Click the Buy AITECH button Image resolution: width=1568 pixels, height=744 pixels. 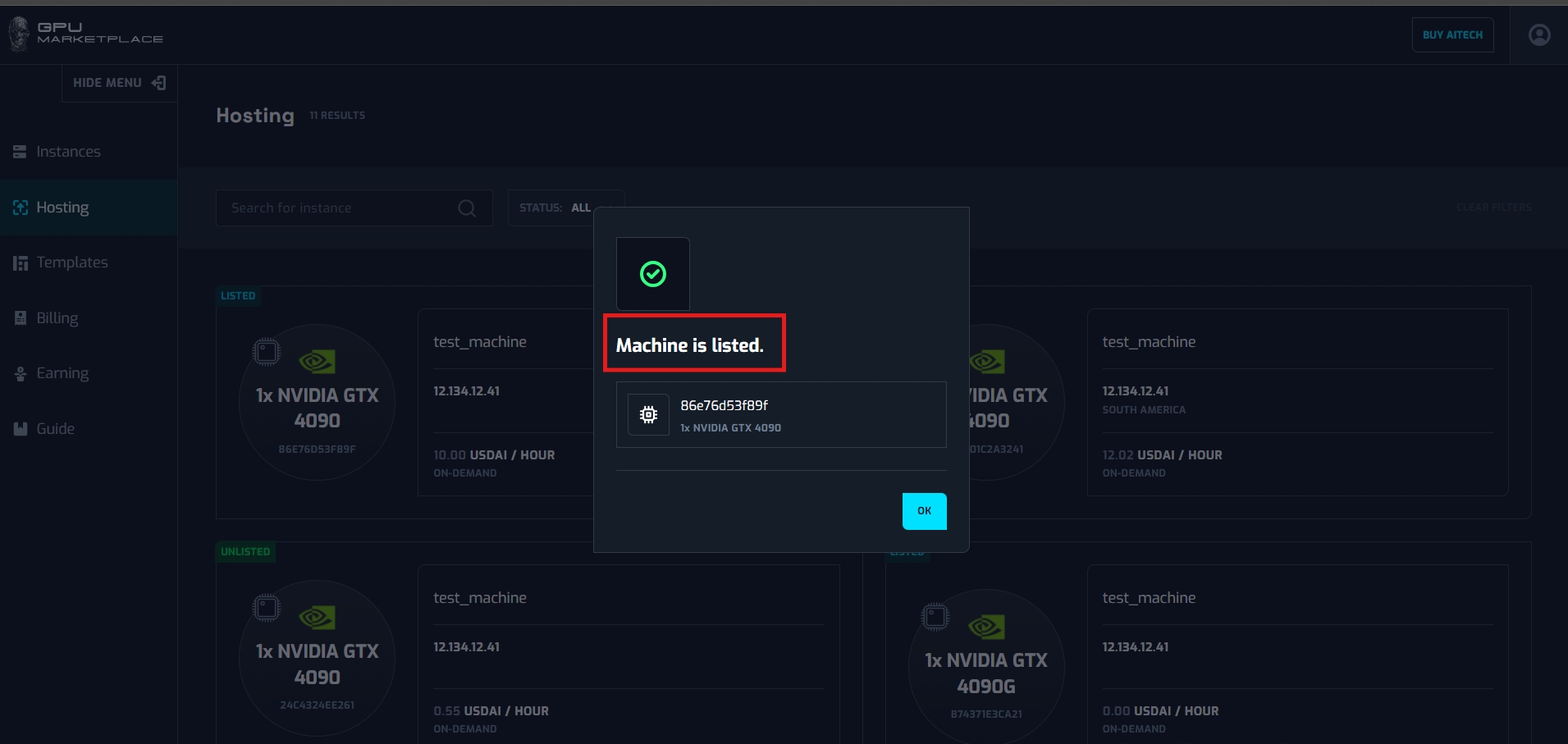coord(1451,35)
